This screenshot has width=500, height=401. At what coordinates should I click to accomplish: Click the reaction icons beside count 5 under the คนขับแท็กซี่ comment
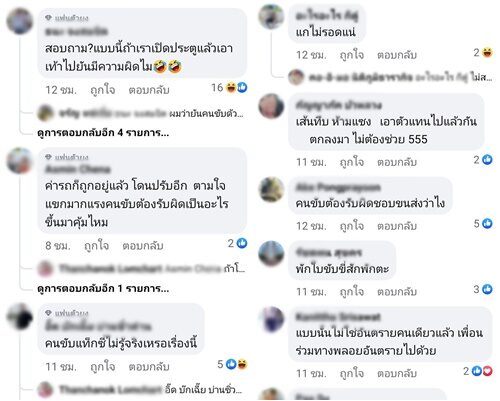[x=237, y=364]
